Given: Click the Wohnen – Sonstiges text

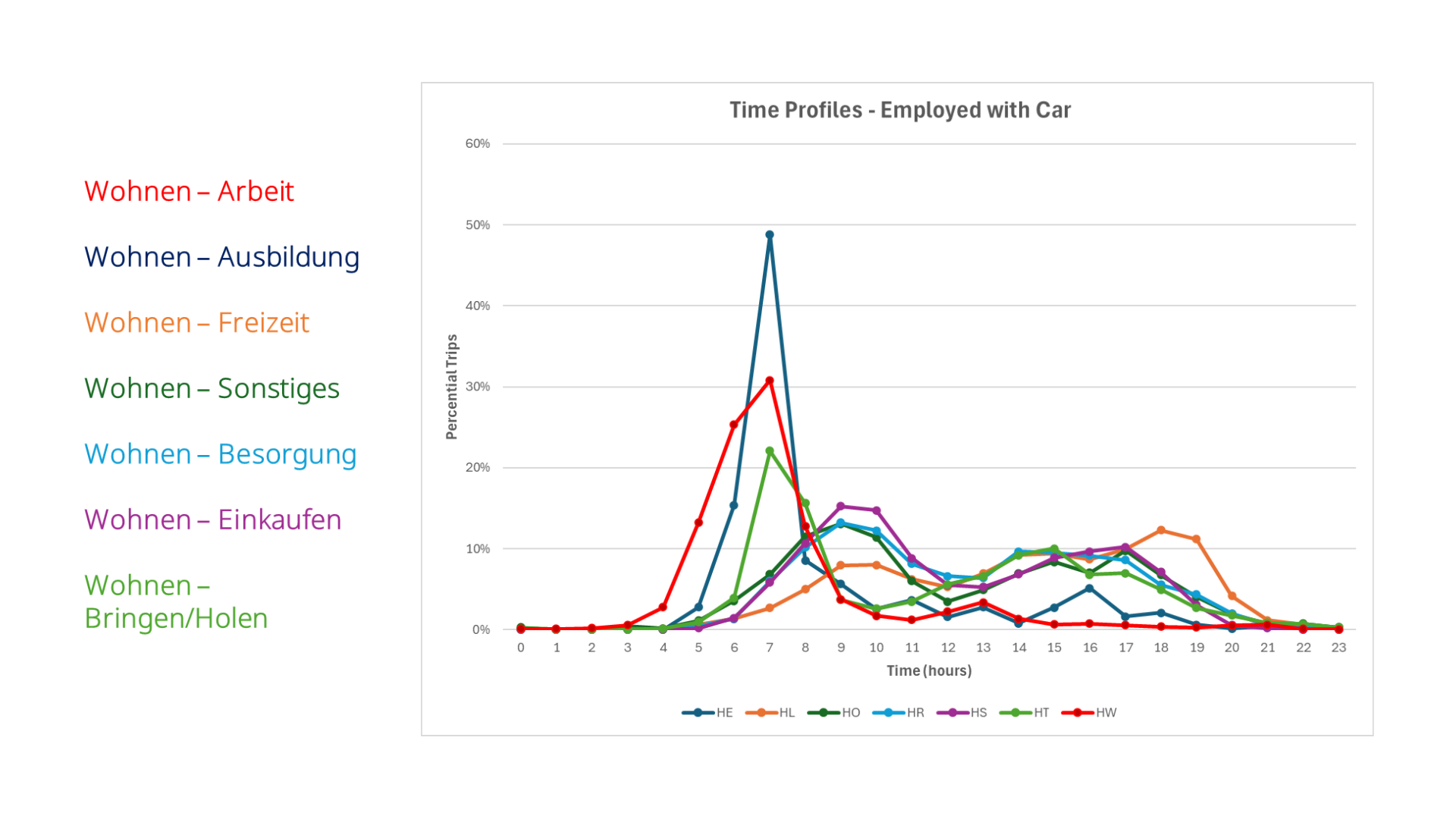Looking at the screenshot, I should point(212,388).
